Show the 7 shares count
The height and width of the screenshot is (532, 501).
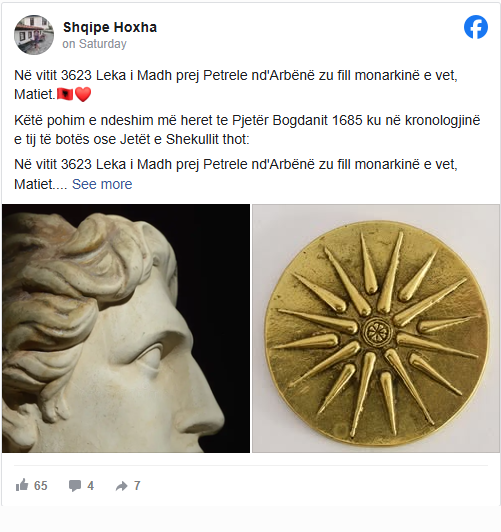[137, 486]
